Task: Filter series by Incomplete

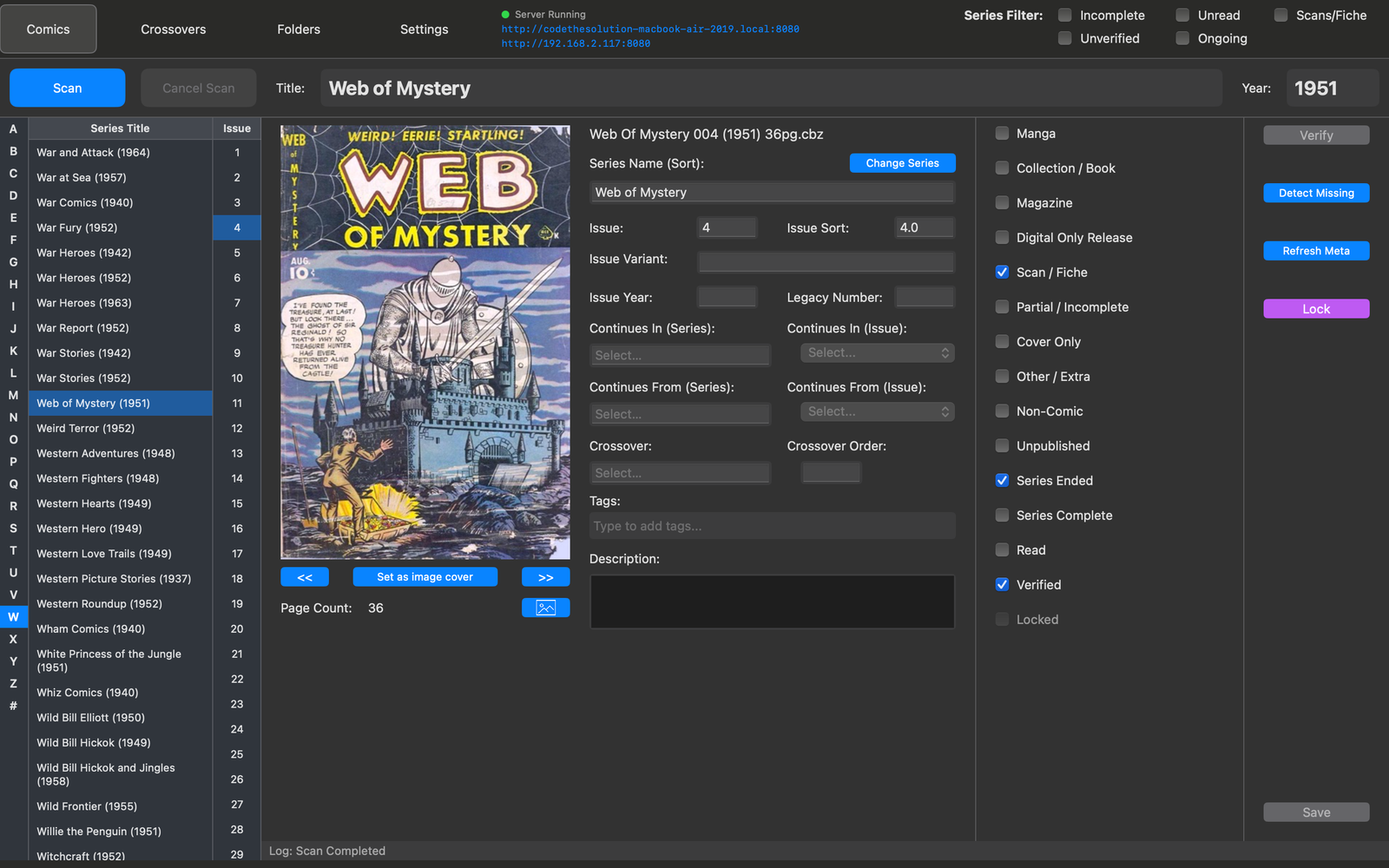Action: pos(1065,16)
